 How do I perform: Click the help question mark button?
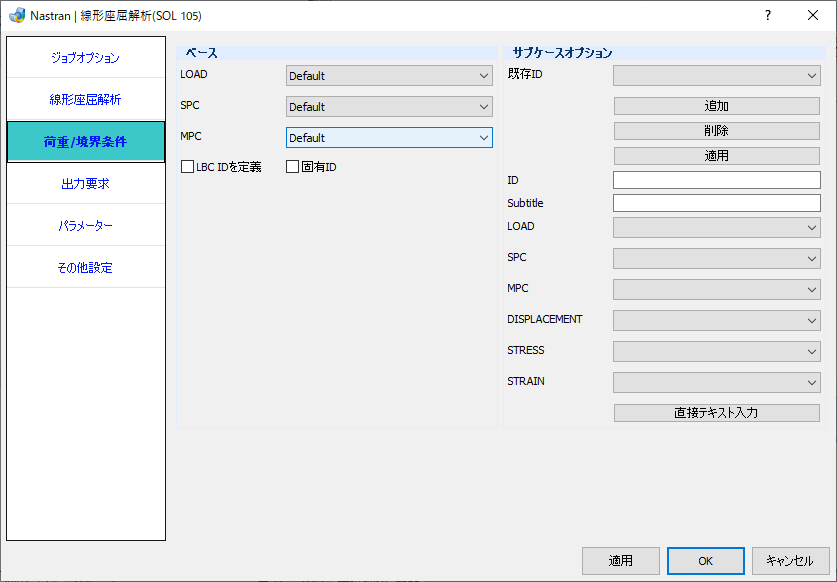(x=768, y=15)
